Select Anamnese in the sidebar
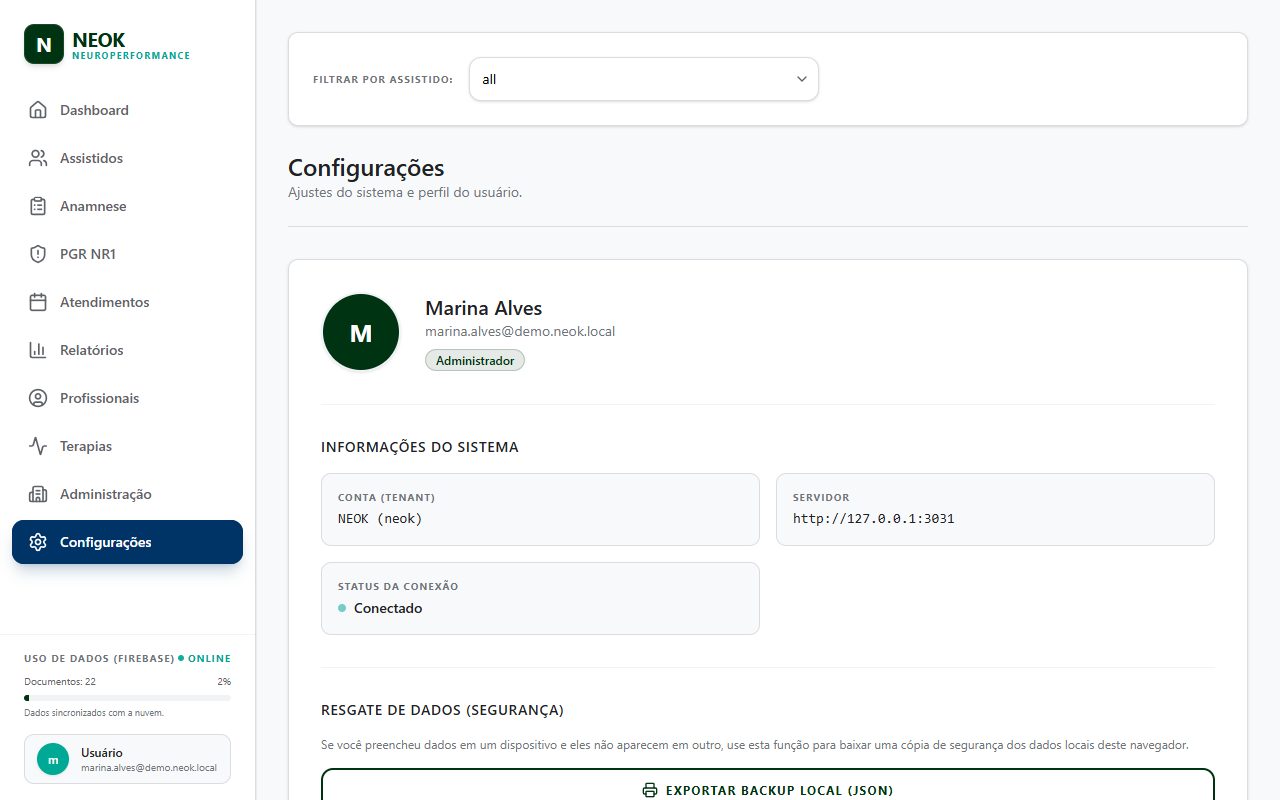 (127, 206)
